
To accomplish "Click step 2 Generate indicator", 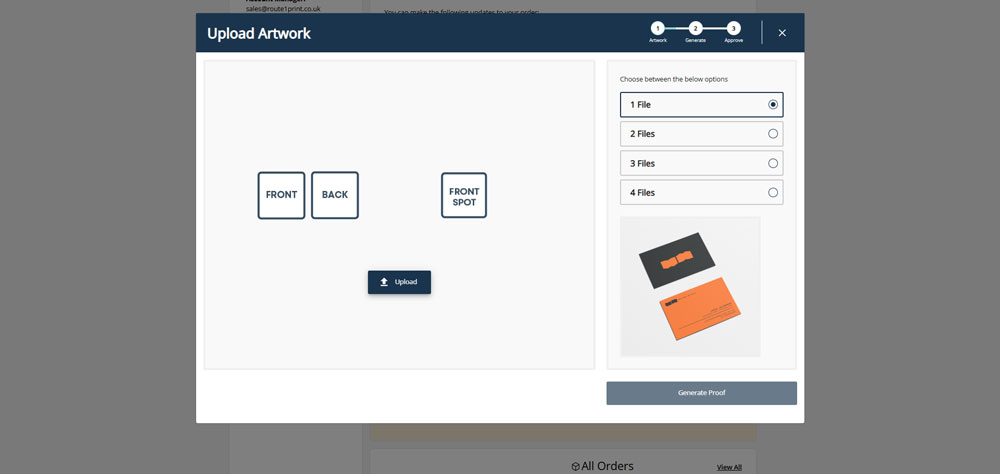I will (x=695, y=28).
